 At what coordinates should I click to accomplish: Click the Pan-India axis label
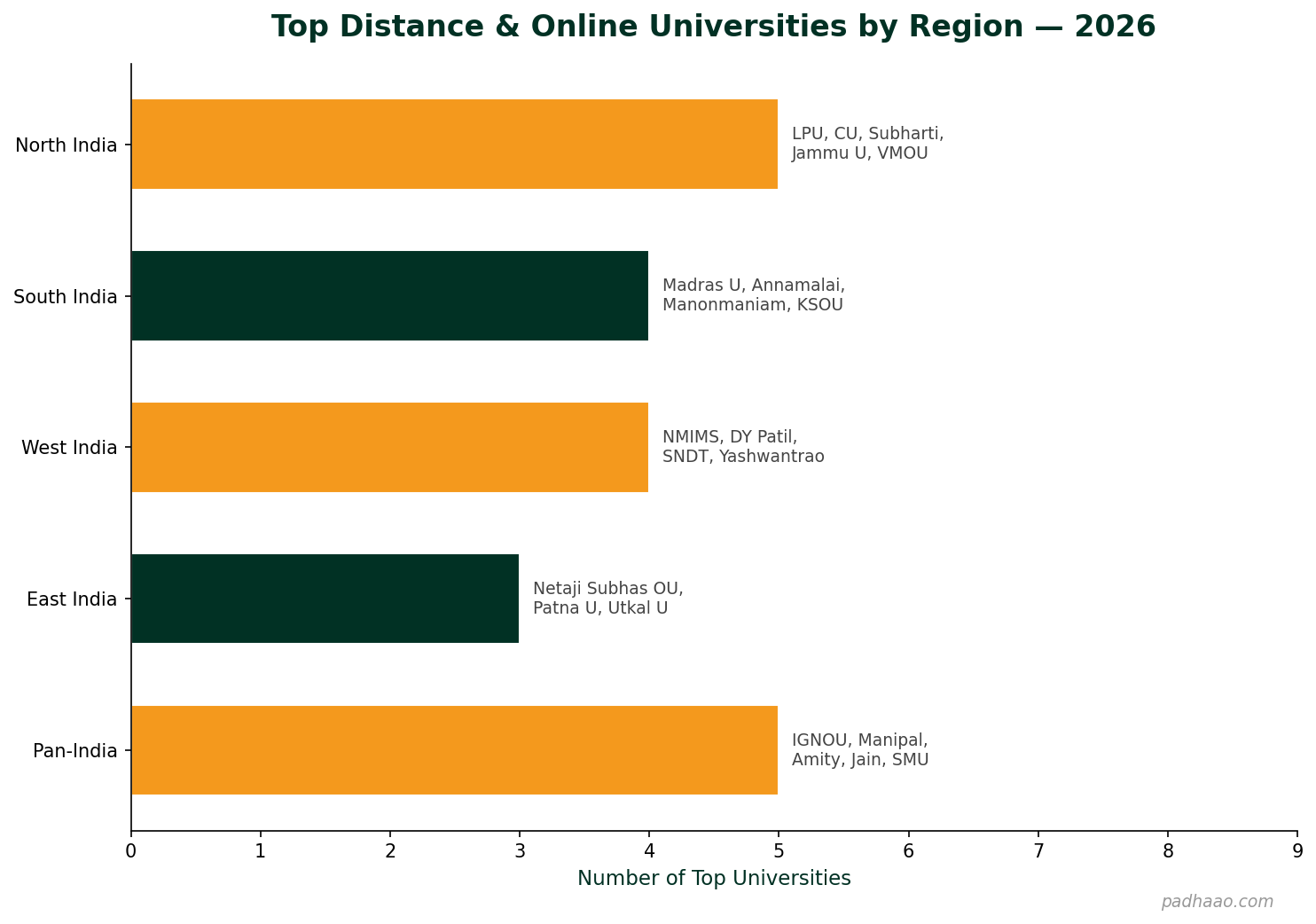pyautogui.click(x=75, y=750)
